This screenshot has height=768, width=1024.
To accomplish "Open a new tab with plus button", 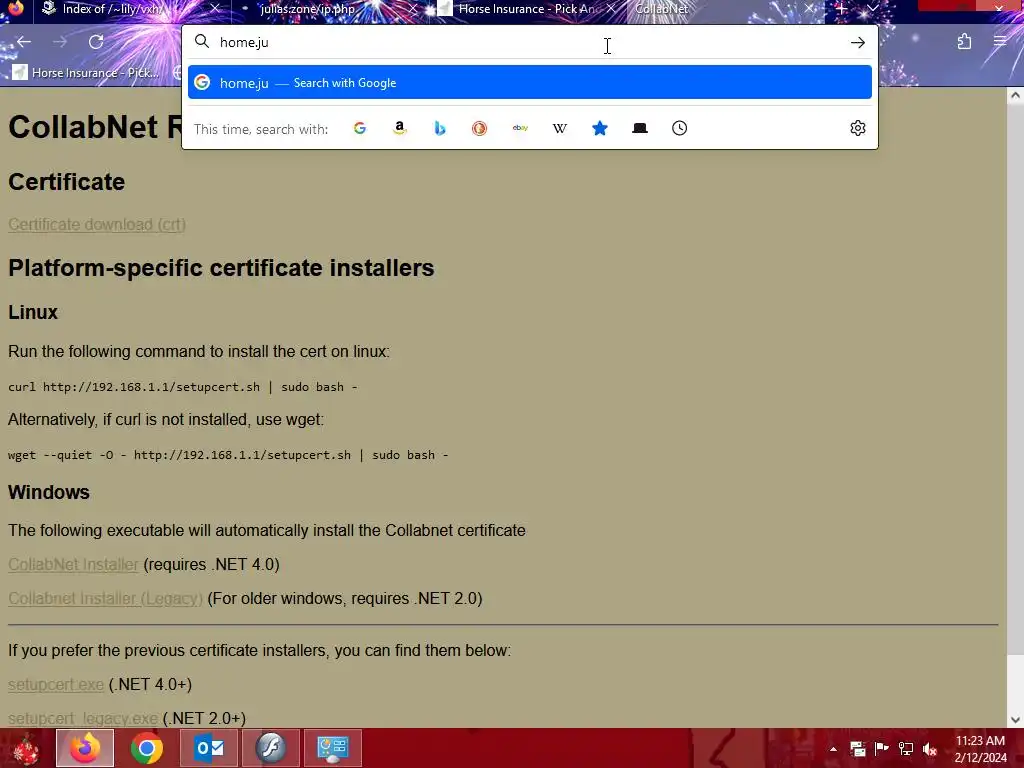I will [x=841, y=8].
